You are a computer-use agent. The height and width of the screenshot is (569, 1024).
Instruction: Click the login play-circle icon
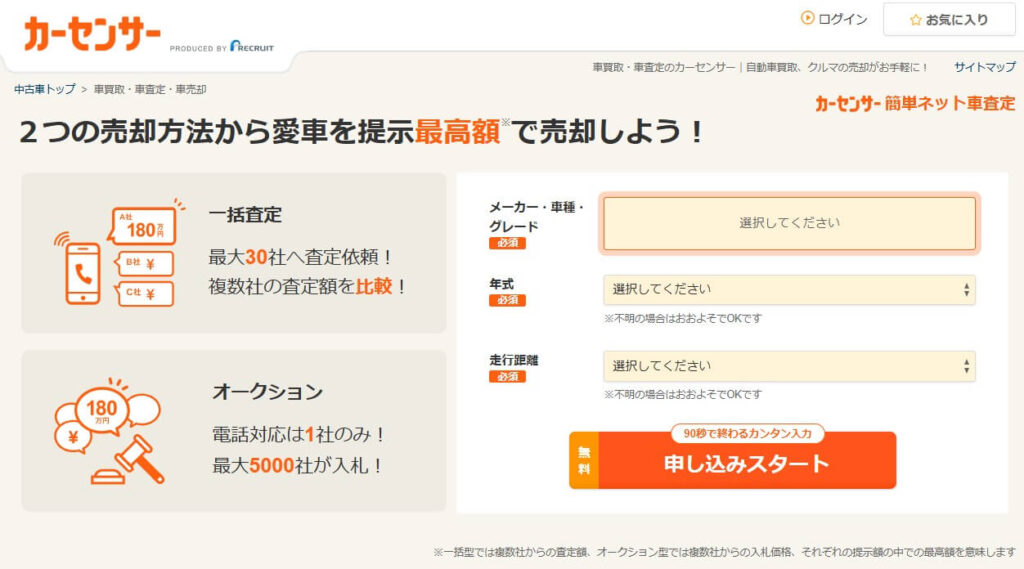pyautogui.click(x=807, y=18)
